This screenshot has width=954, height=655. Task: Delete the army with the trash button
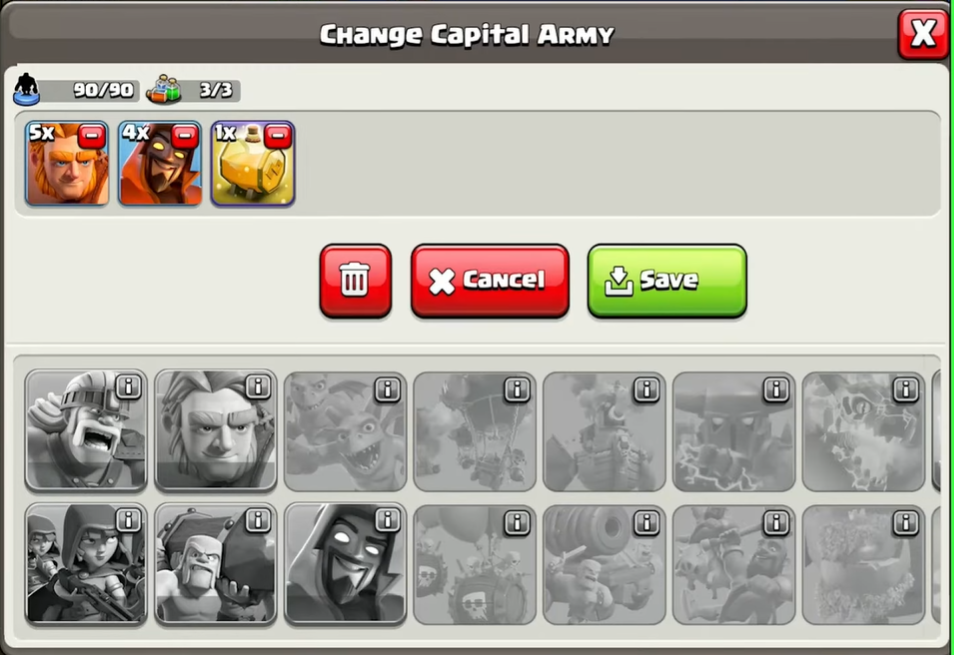click(x=355, y=280)
